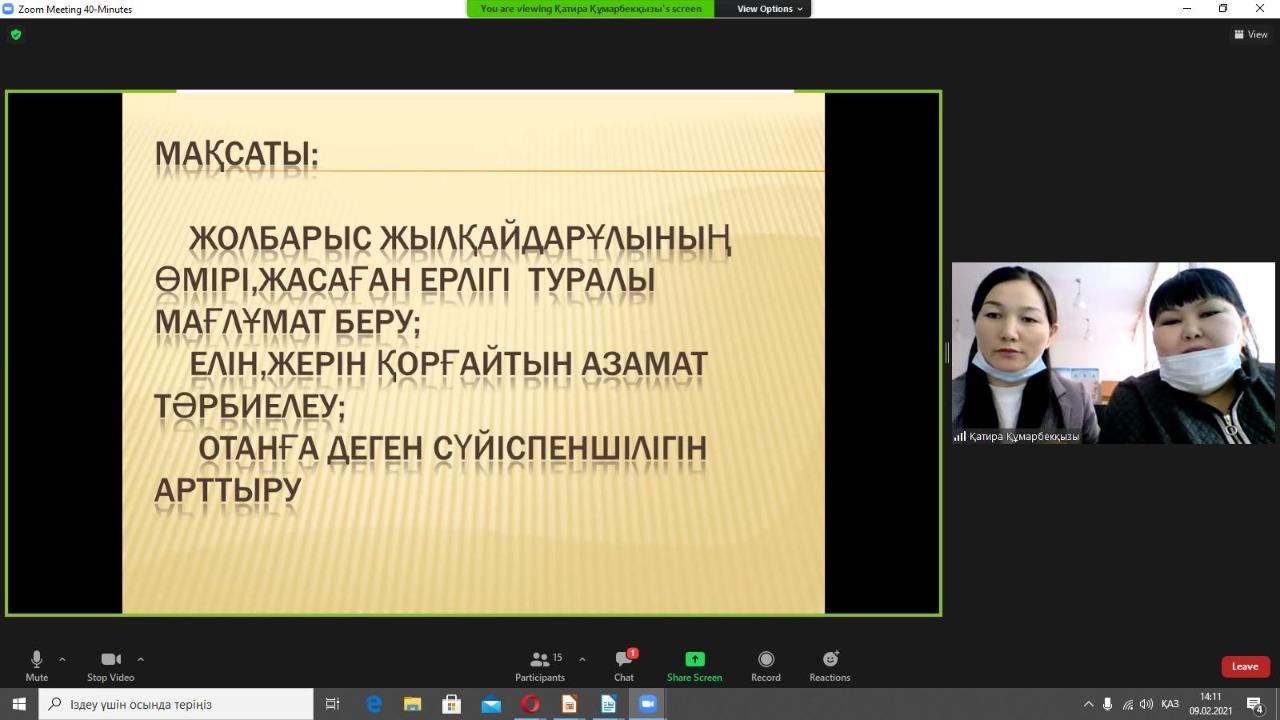Open the Participants panel
1280x720 pixels.
[540, 665]
